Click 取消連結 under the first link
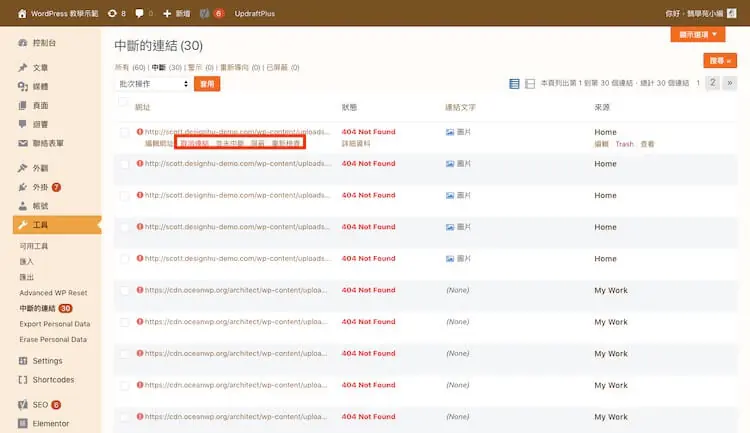750x433 pixels. tap(194, 143)
